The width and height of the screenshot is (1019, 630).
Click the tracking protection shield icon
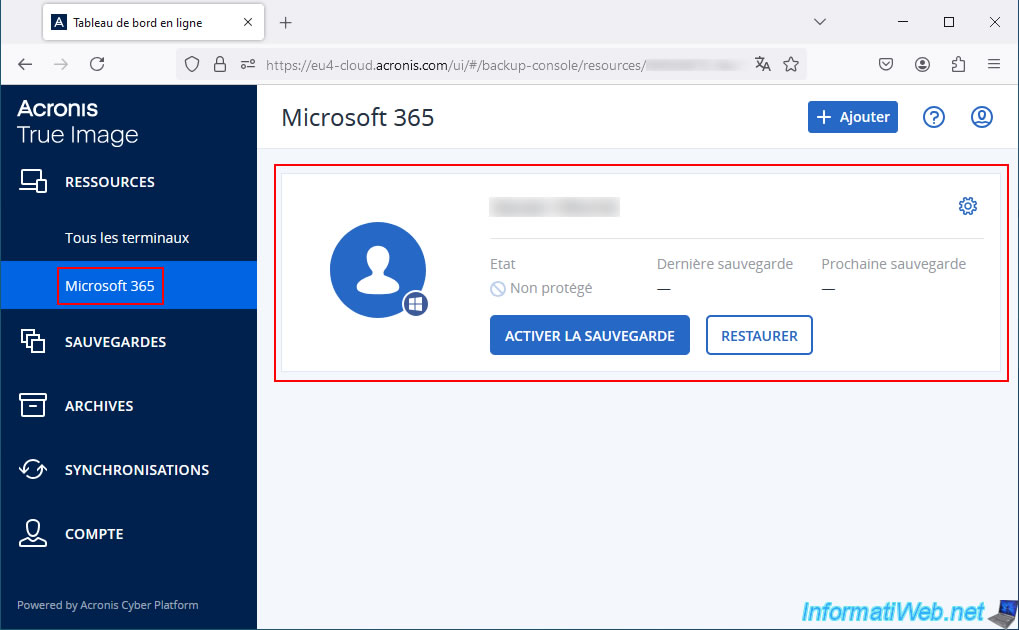[192, 64]
